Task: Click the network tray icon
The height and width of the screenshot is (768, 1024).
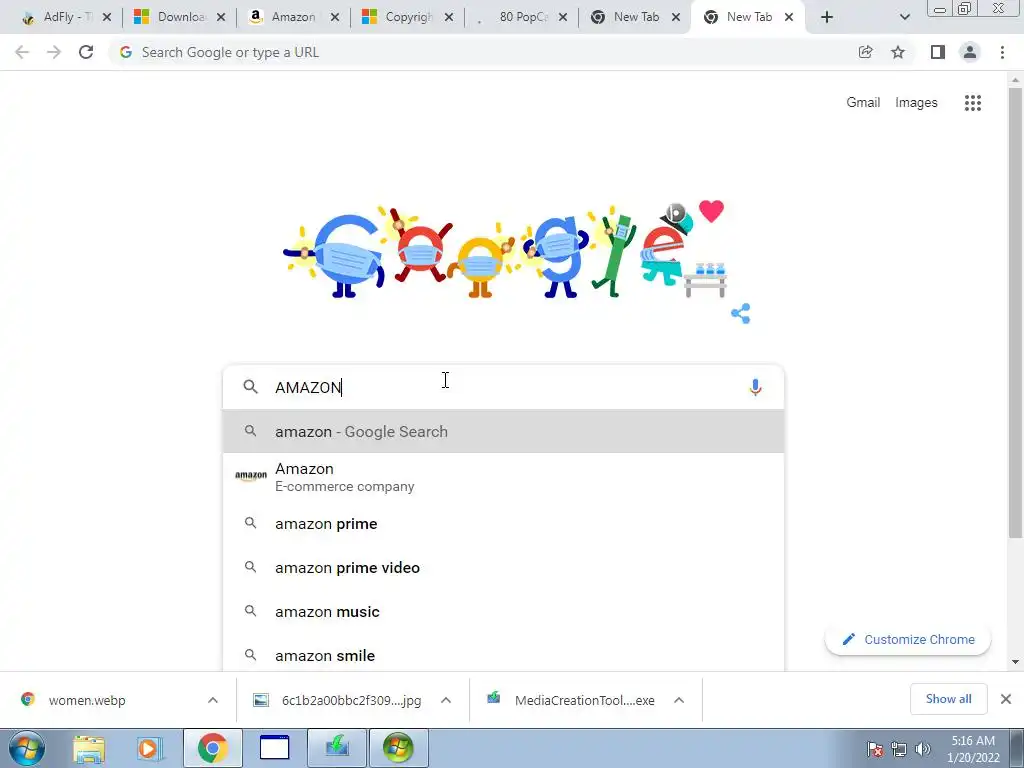Action: click(899, 749)
